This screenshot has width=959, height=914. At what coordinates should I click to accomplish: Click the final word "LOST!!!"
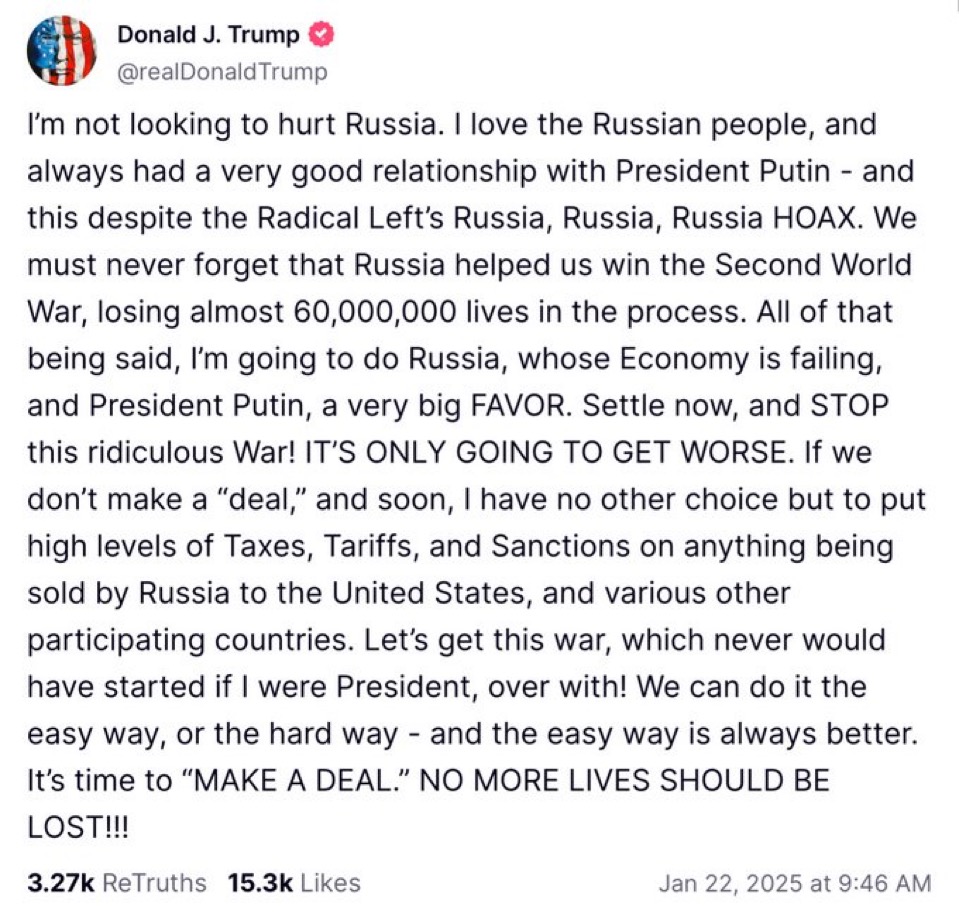tap(77, 826)
